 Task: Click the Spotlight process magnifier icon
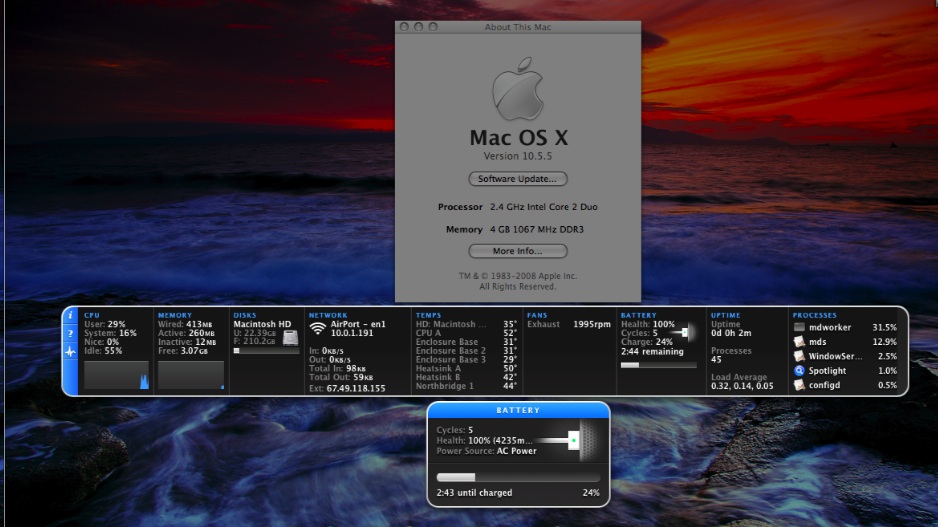coord(799,370)
